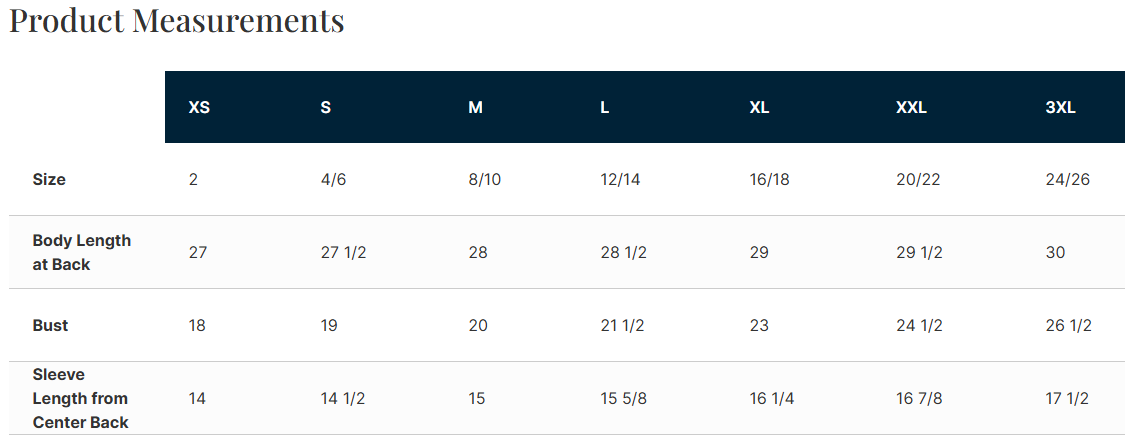This screenshot has width=1125, height=440.
Task: Click the 28 1/2 body length value
Action: click(623, 252)
